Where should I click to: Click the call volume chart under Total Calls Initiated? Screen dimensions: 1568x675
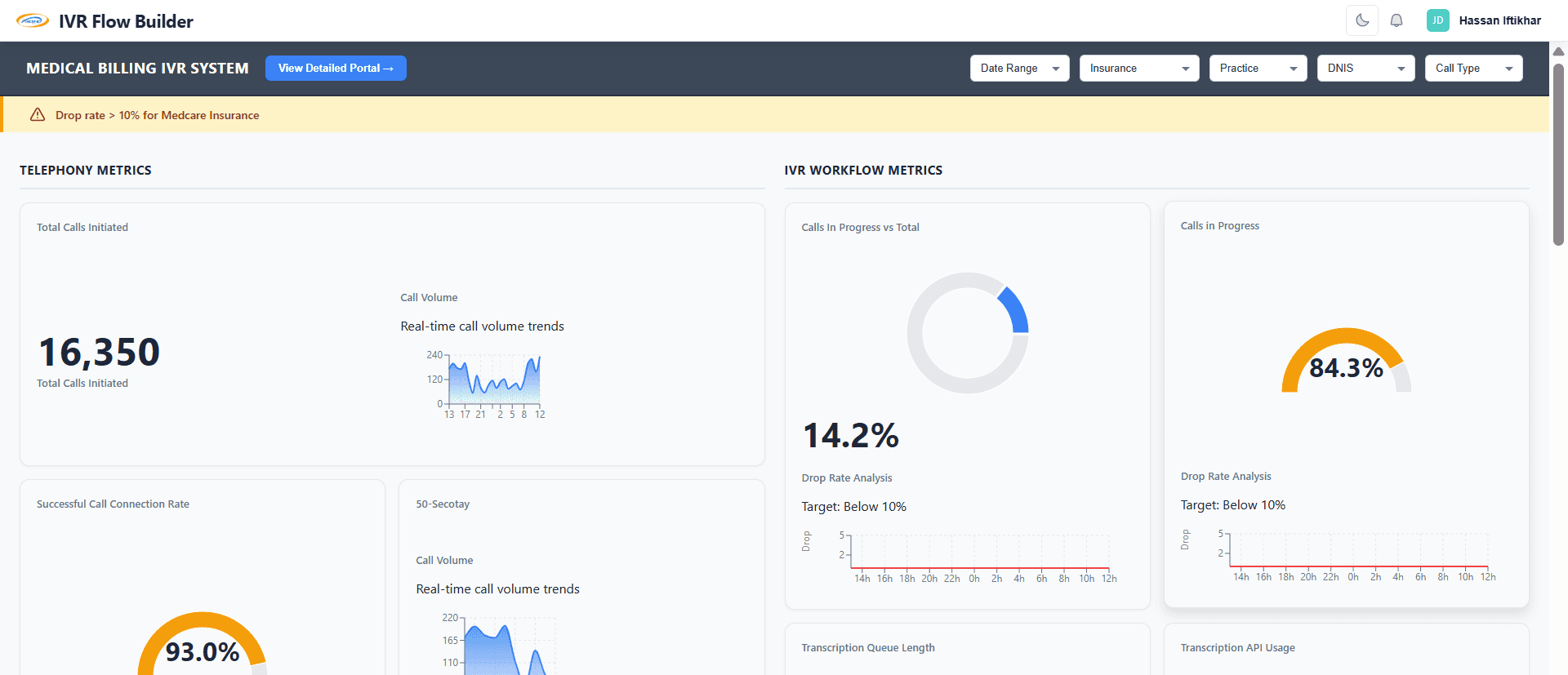coord(486,384)
